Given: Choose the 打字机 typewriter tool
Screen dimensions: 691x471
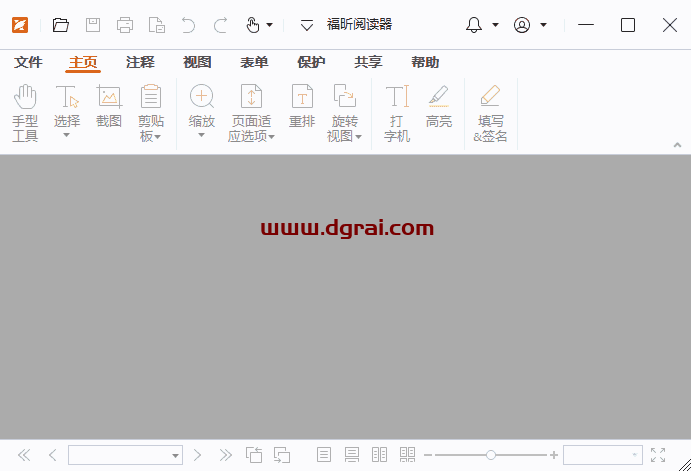Looking at the screenshot, I should point(397,112).
